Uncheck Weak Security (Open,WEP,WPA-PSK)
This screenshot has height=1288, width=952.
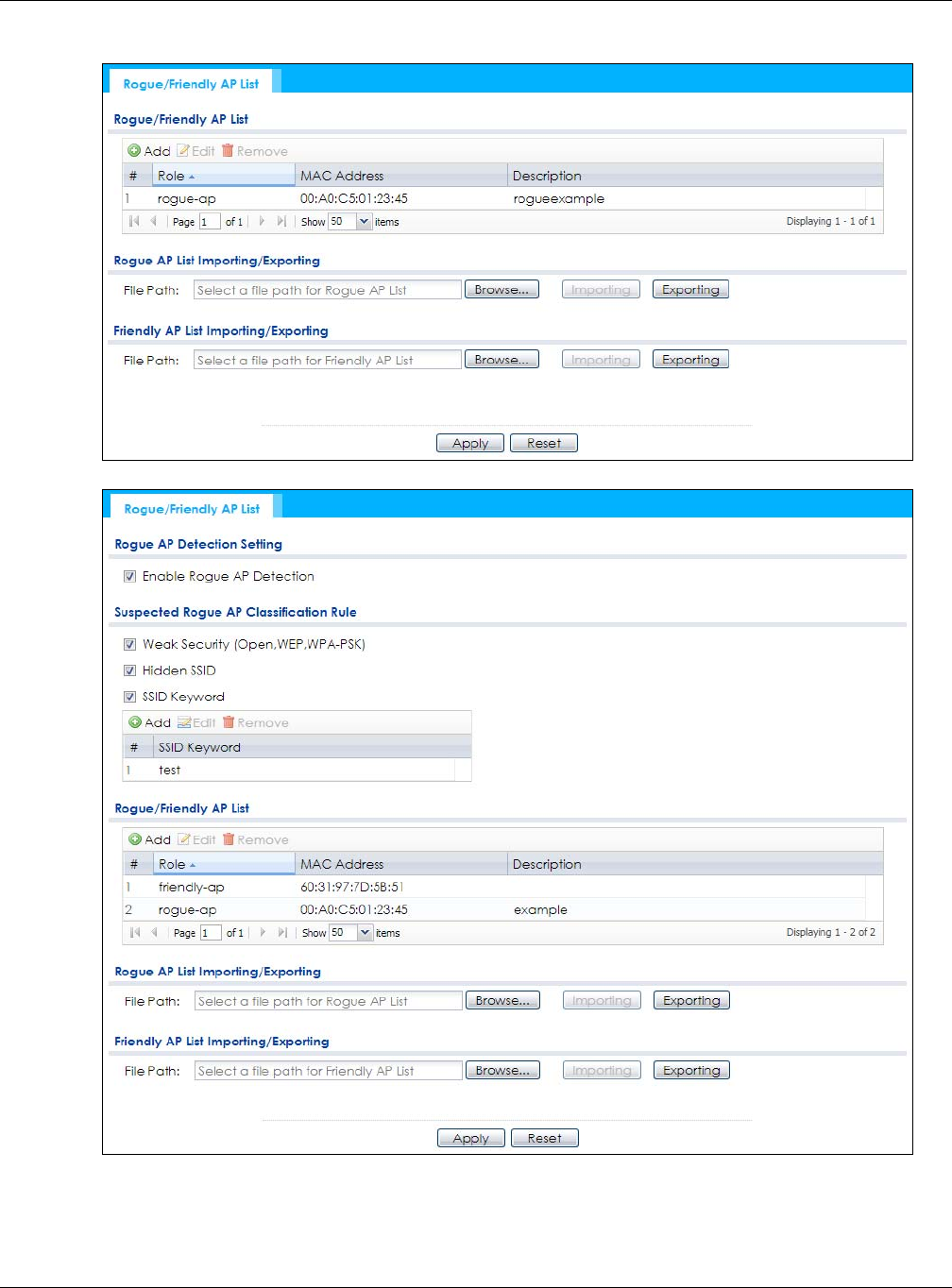129,644
